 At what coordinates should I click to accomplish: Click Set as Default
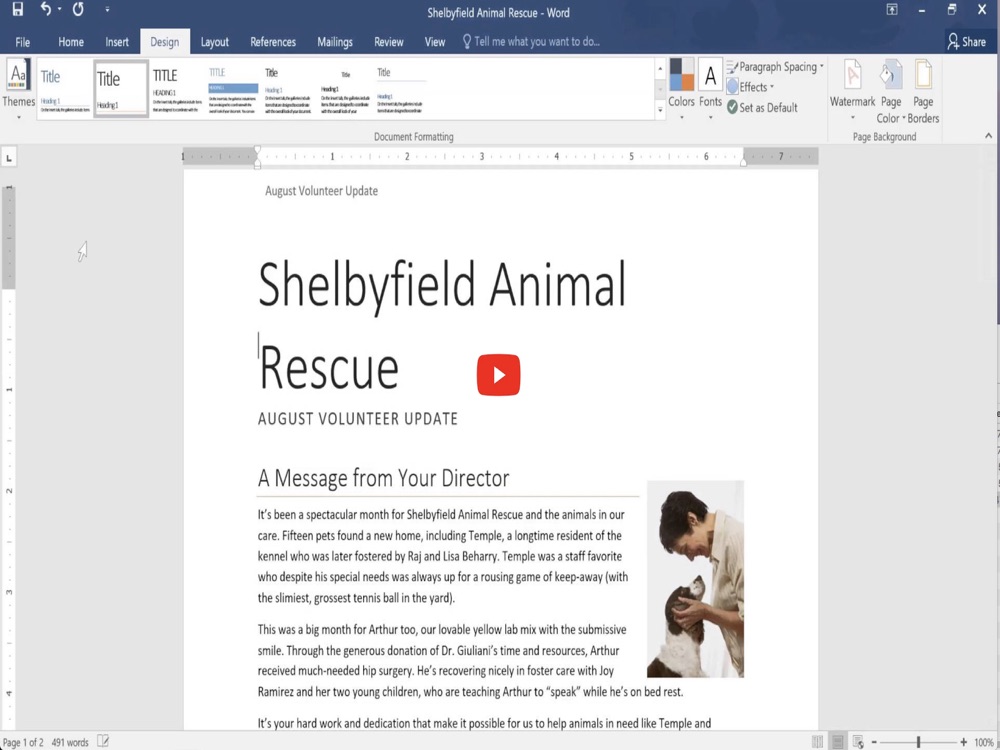click(x=762, y=107)
